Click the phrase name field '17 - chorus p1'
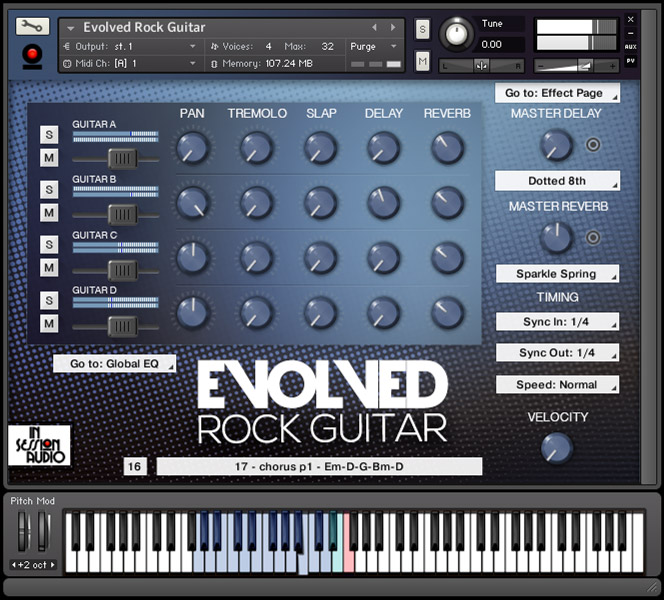The width and height of the screenshot is (664, 600). click(319, 466)
